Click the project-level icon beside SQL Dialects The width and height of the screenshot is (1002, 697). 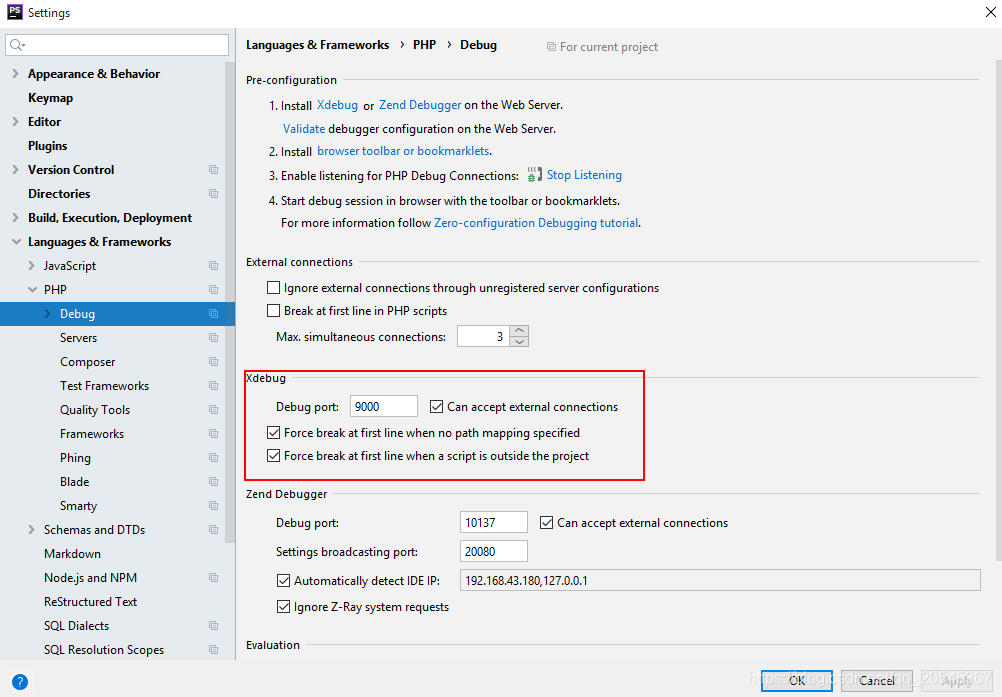pos(213,625)
